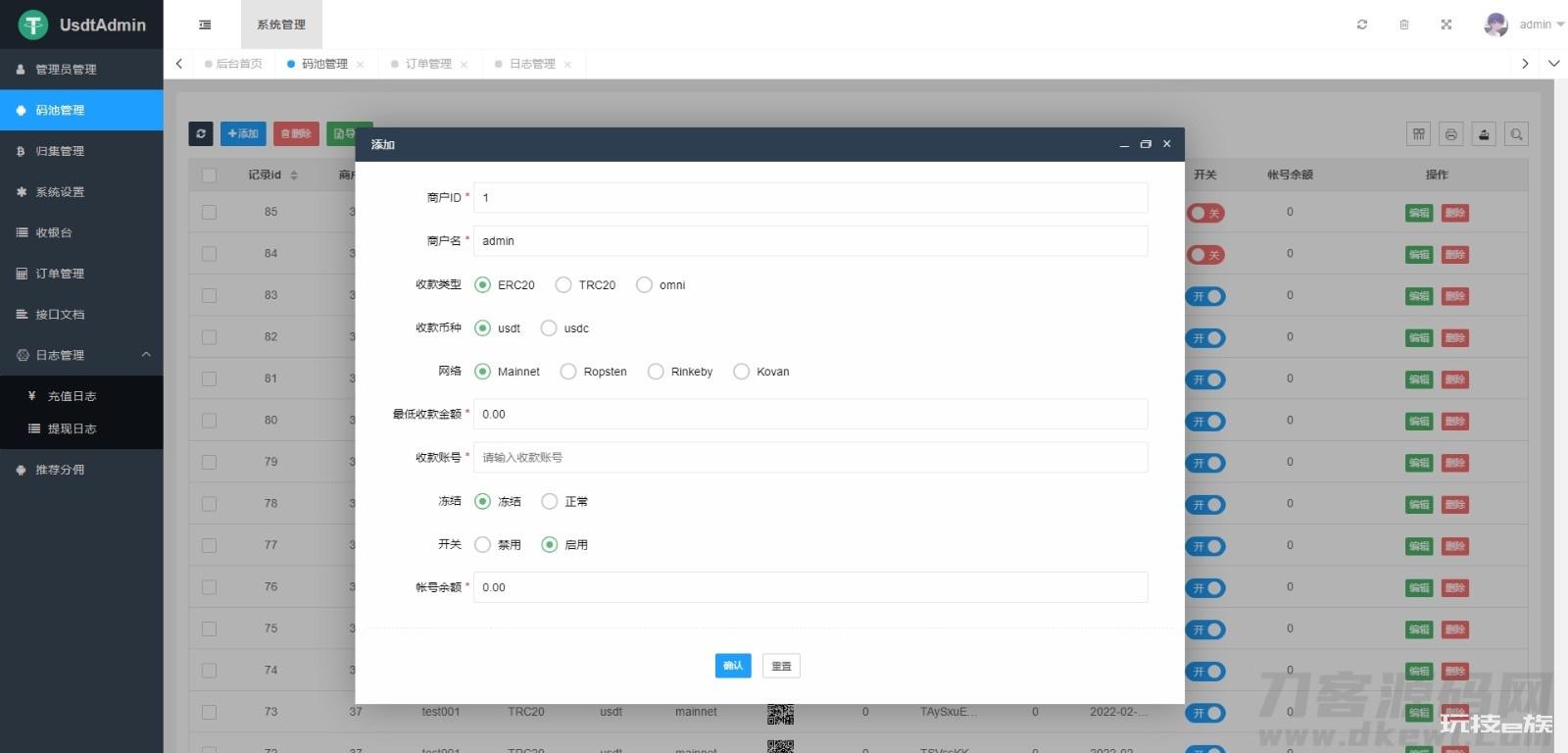Viewport: 1568px width, 753px height.
Task: Select the 码池管理 tab
Action: tap(324, 64)
